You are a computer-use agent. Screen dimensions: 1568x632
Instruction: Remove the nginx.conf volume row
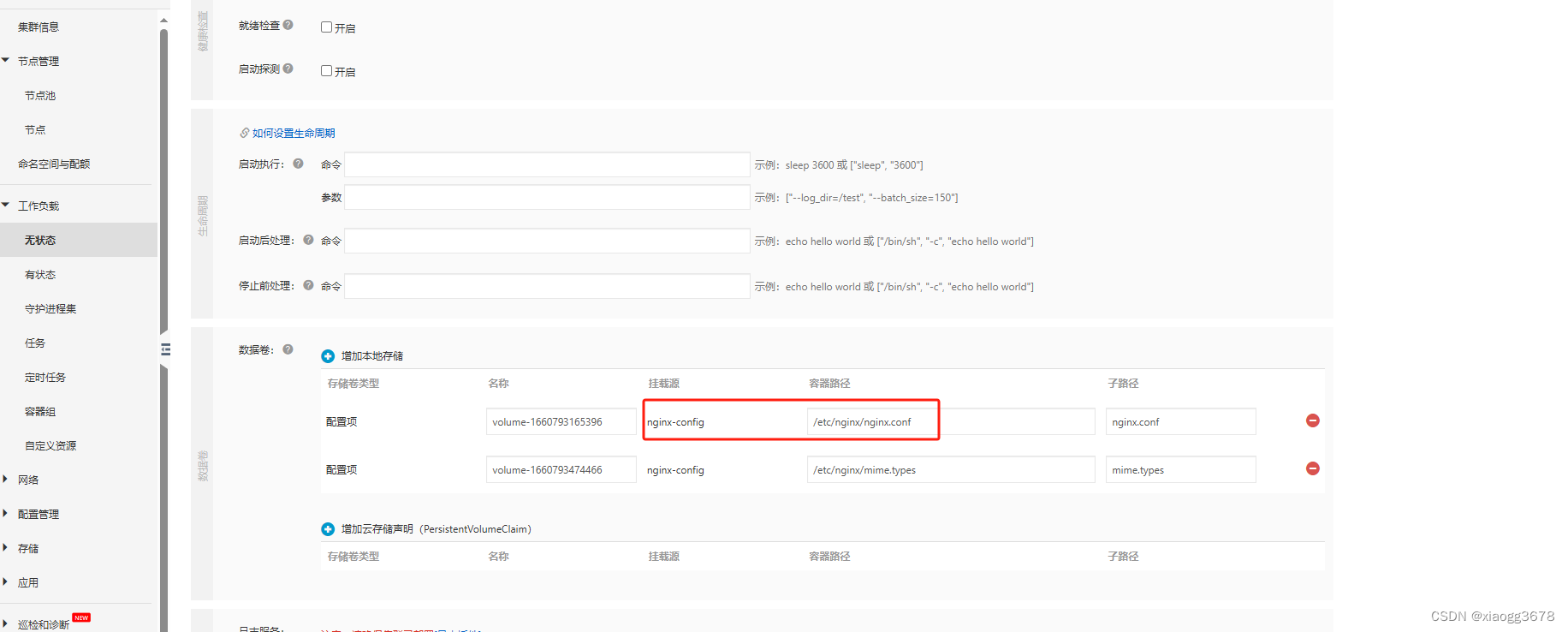click(x=1313, y=420)
